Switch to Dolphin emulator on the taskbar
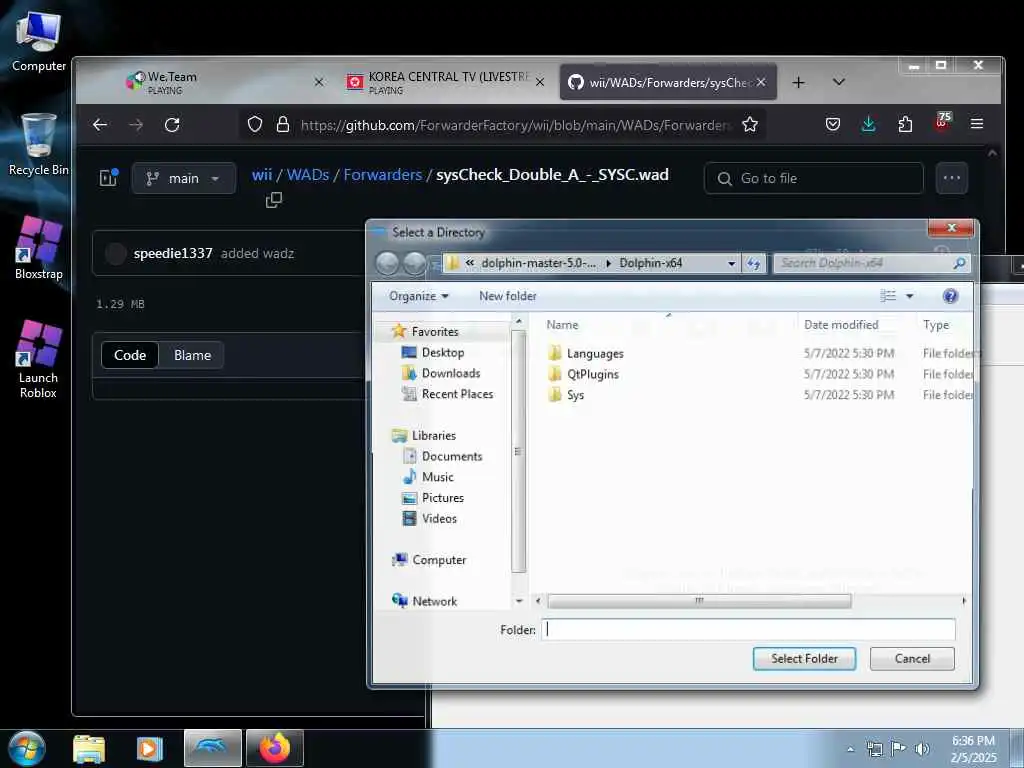 [x=213, y=748]
